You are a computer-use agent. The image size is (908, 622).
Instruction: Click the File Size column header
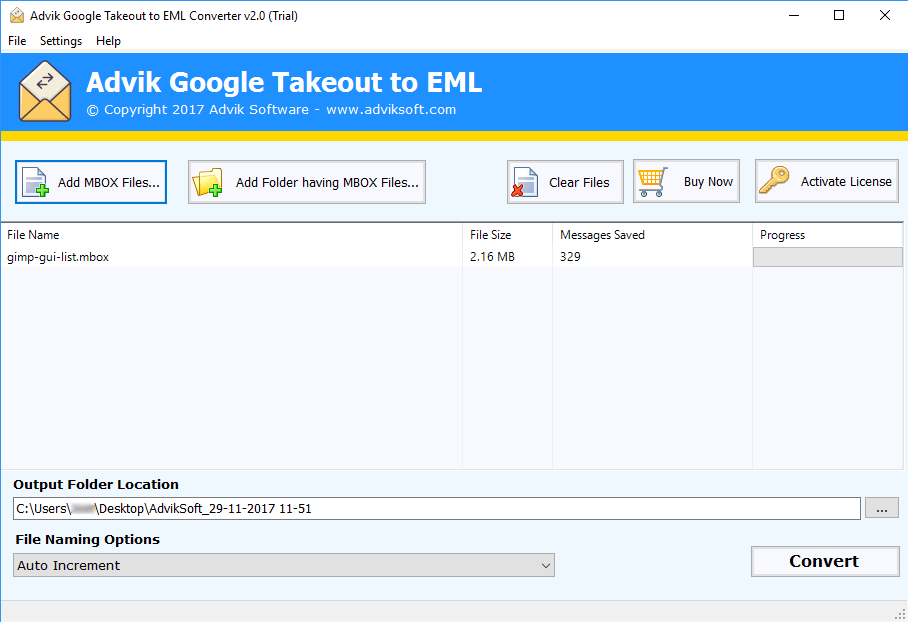(x=508, y=235)
